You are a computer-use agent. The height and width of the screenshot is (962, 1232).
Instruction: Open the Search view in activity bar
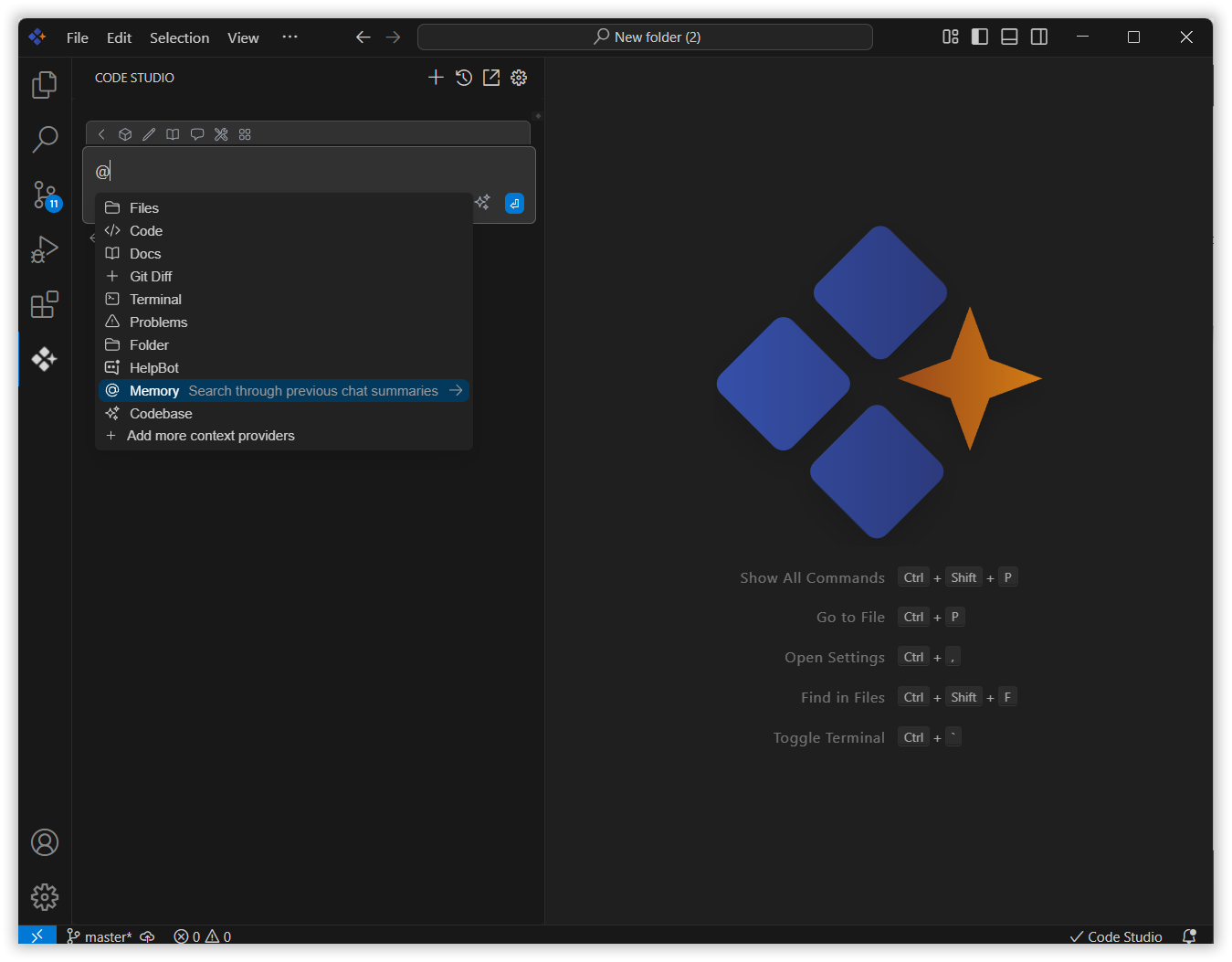pos(45,139)
